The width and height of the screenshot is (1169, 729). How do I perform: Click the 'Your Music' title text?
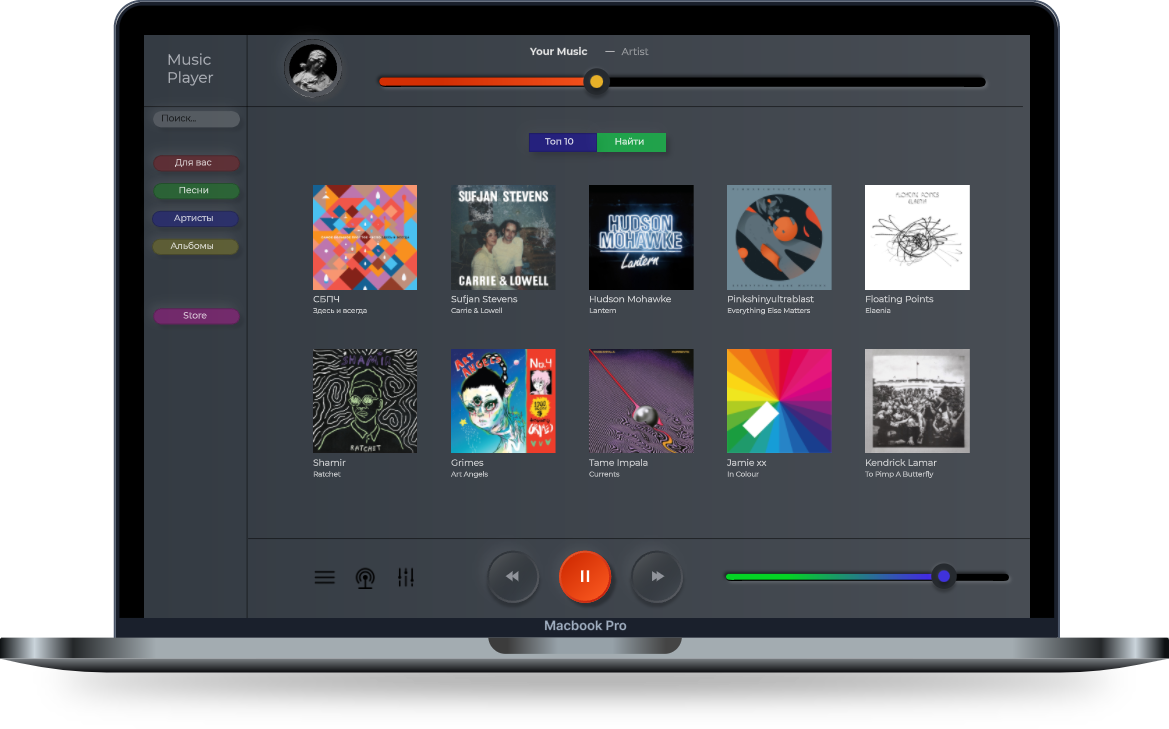[x=558, y=51]
